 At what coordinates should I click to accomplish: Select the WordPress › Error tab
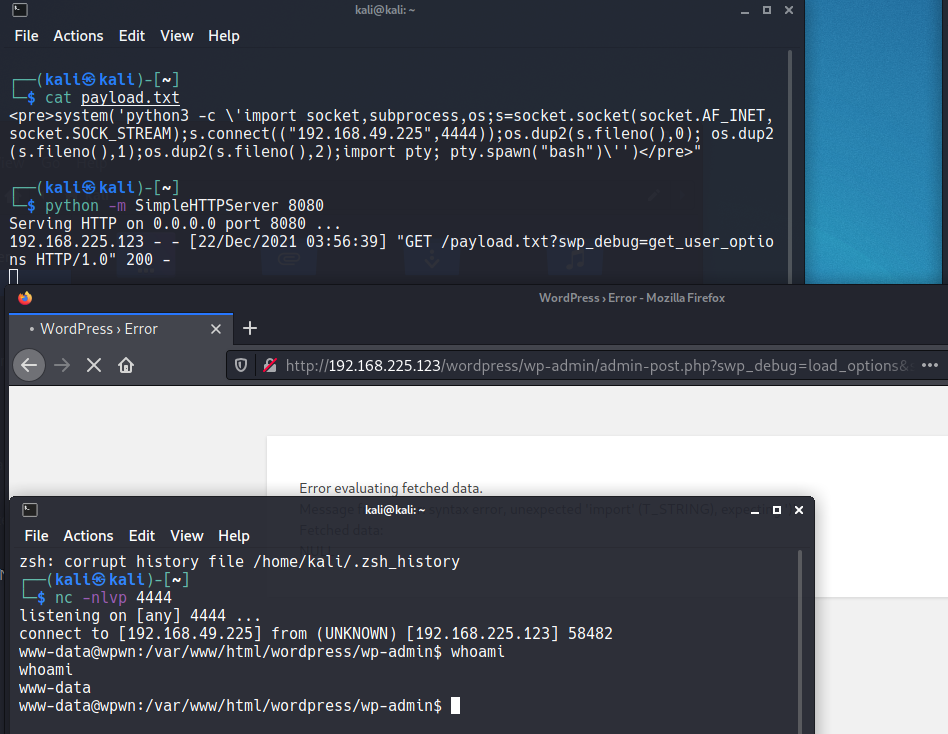point(121,329)
